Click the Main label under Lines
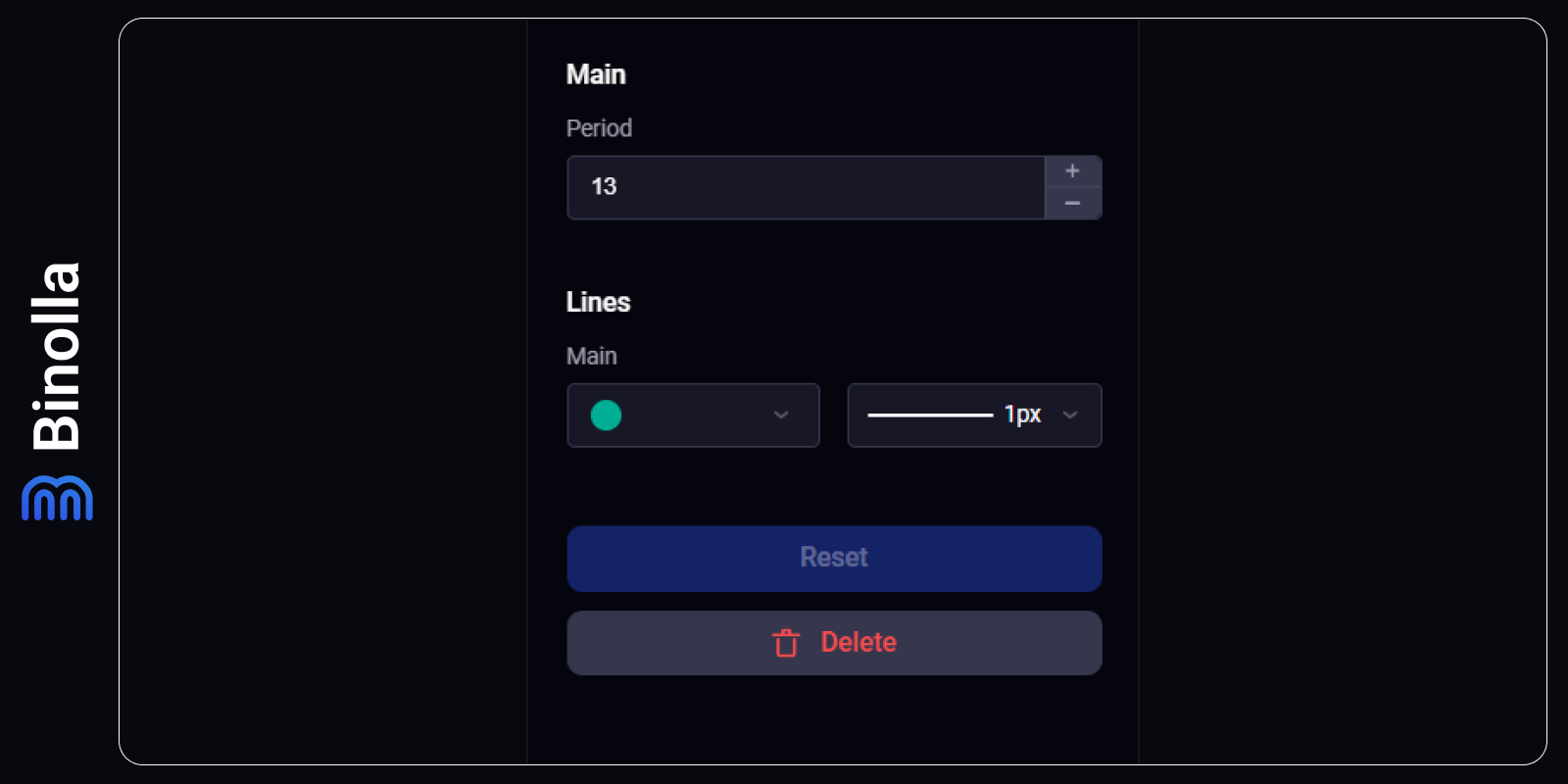 click(x=591, y=357)
